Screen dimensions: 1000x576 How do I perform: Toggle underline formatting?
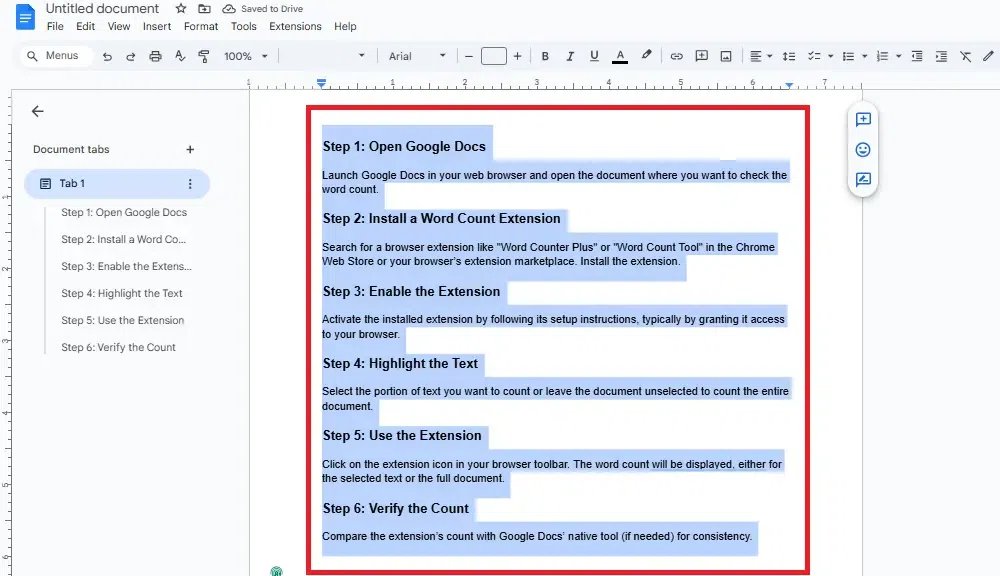[594, 56]
